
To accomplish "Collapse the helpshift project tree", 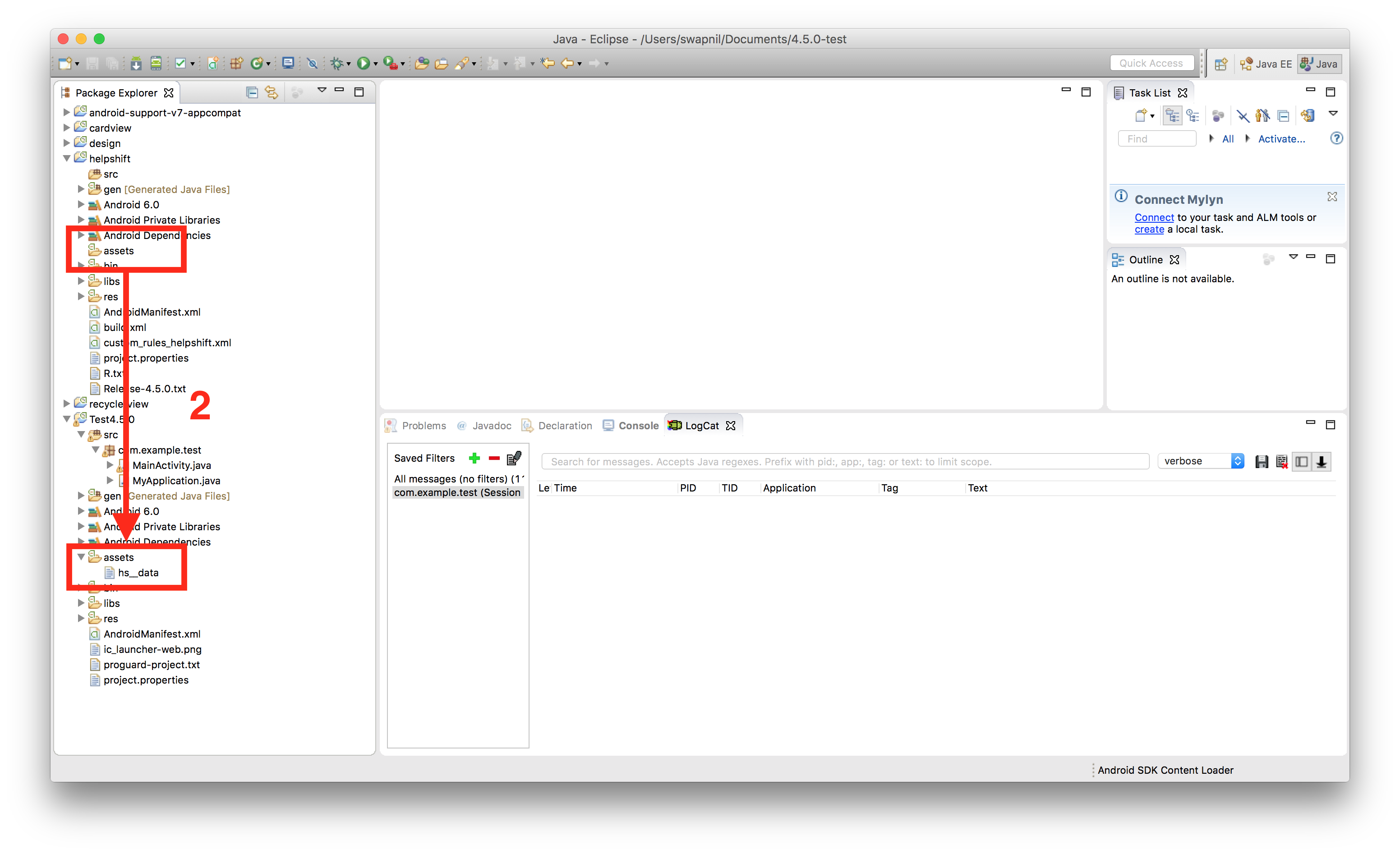I will coord(66,158).
